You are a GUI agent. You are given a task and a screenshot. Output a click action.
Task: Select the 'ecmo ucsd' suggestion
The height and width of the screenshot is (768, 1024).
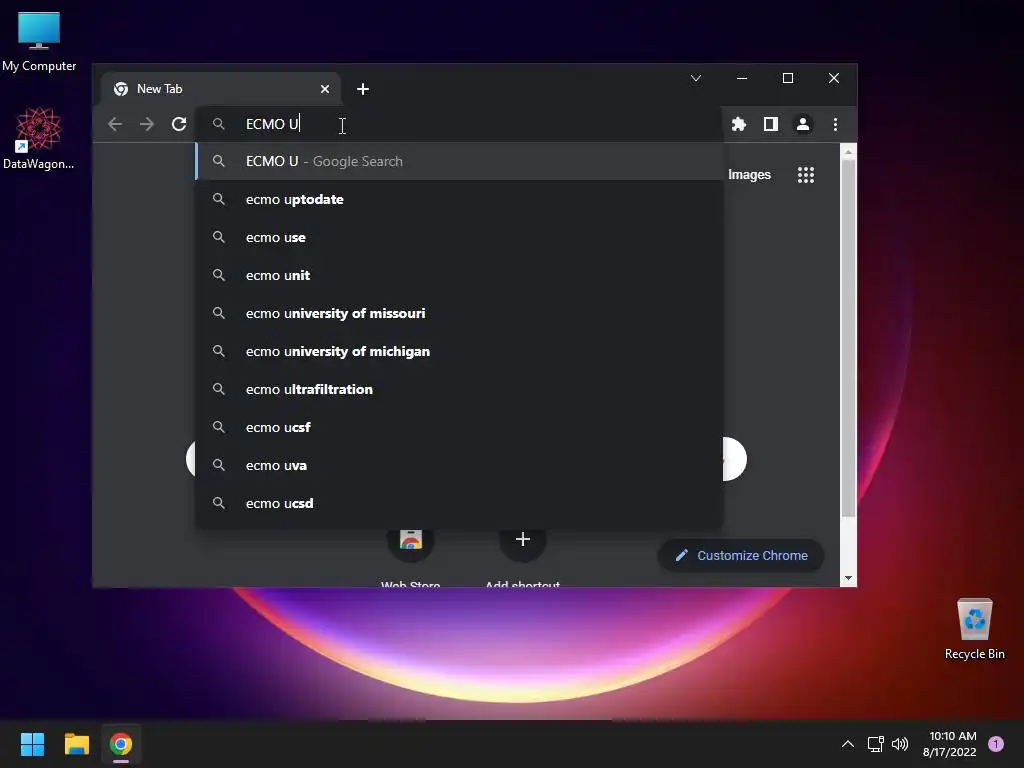click(460, 503)
